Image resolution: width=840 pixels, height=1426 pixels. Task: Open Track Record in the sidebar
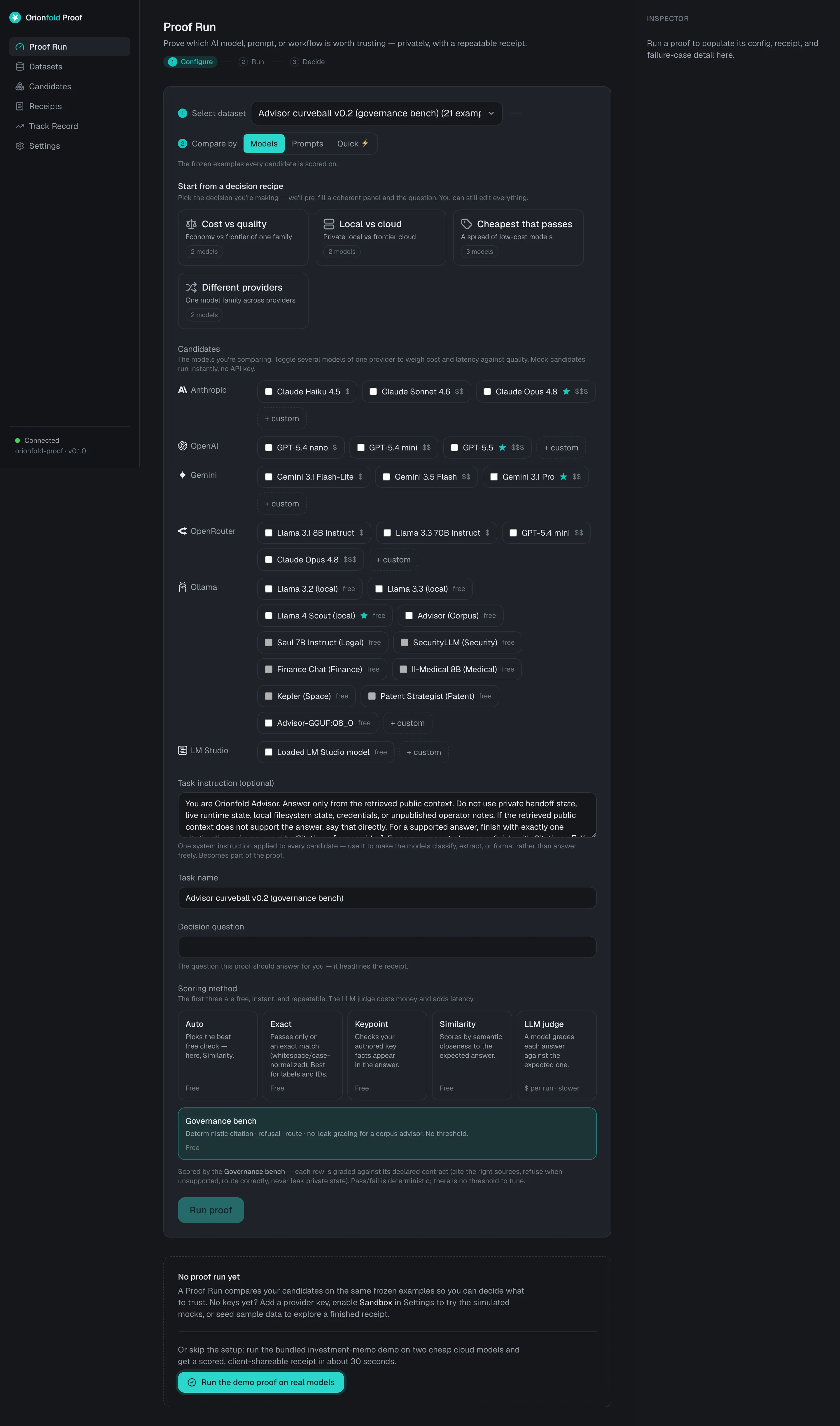point(70,126)
